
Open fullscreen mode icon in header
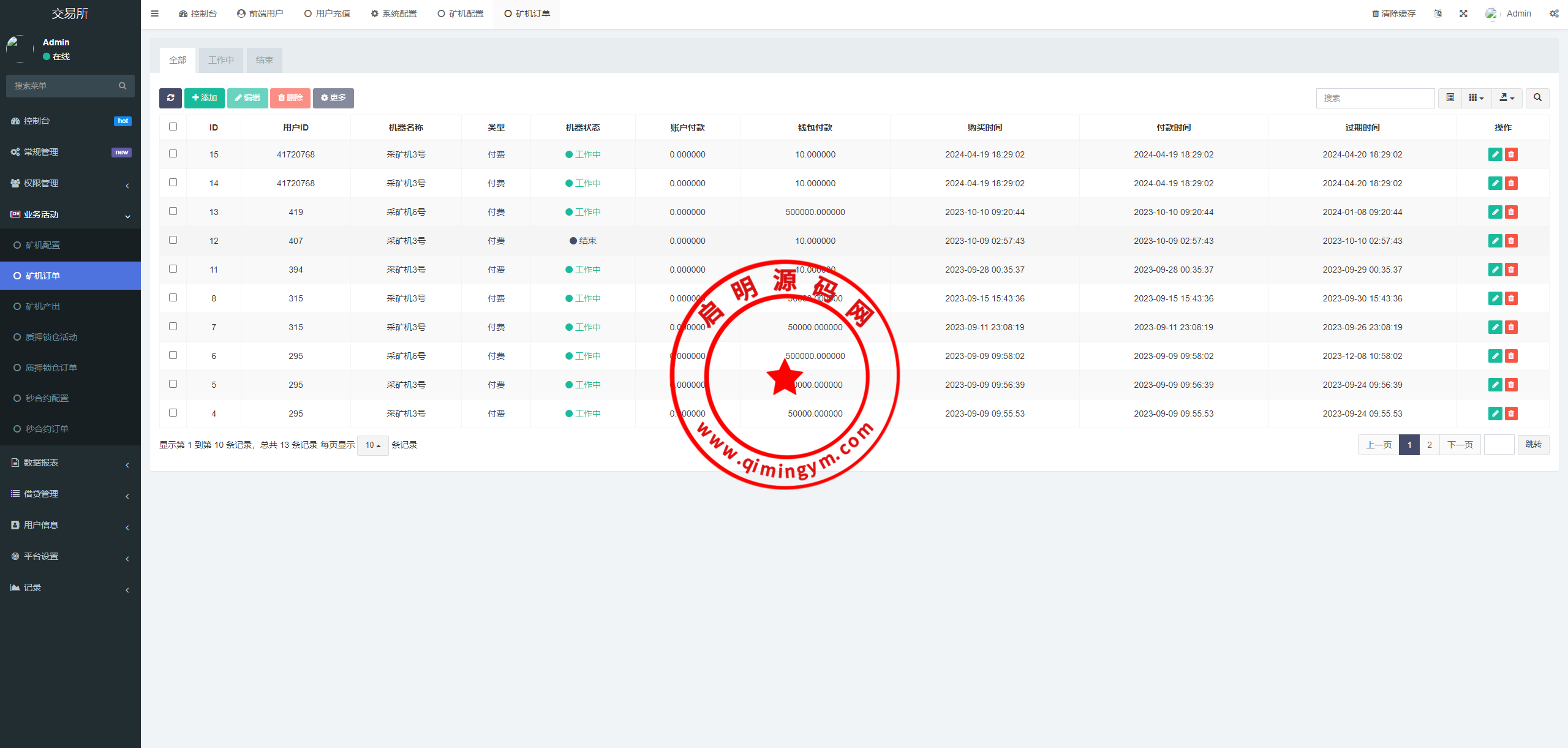[1463, 13]
